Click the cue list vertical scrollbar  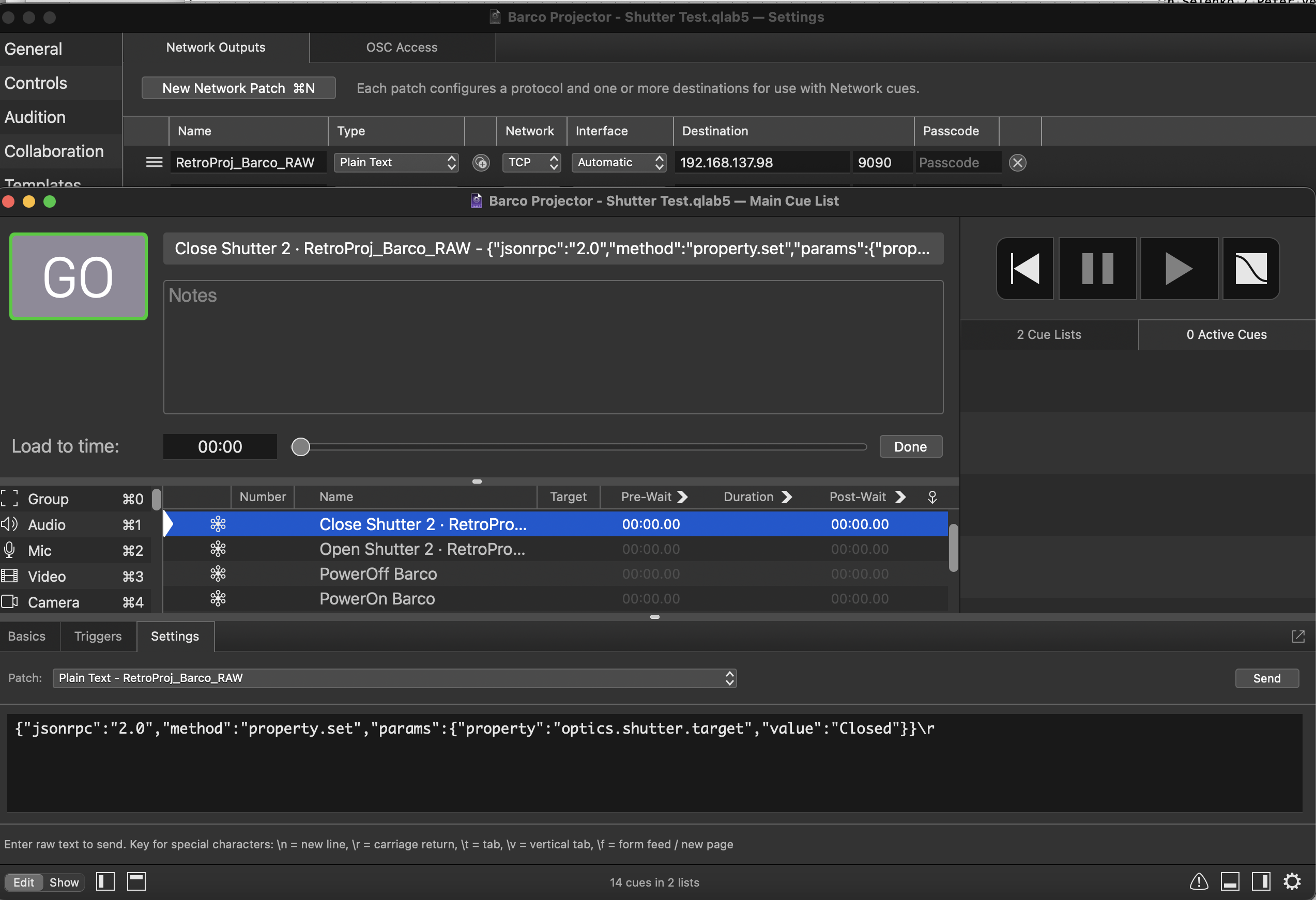coord(954,548)
